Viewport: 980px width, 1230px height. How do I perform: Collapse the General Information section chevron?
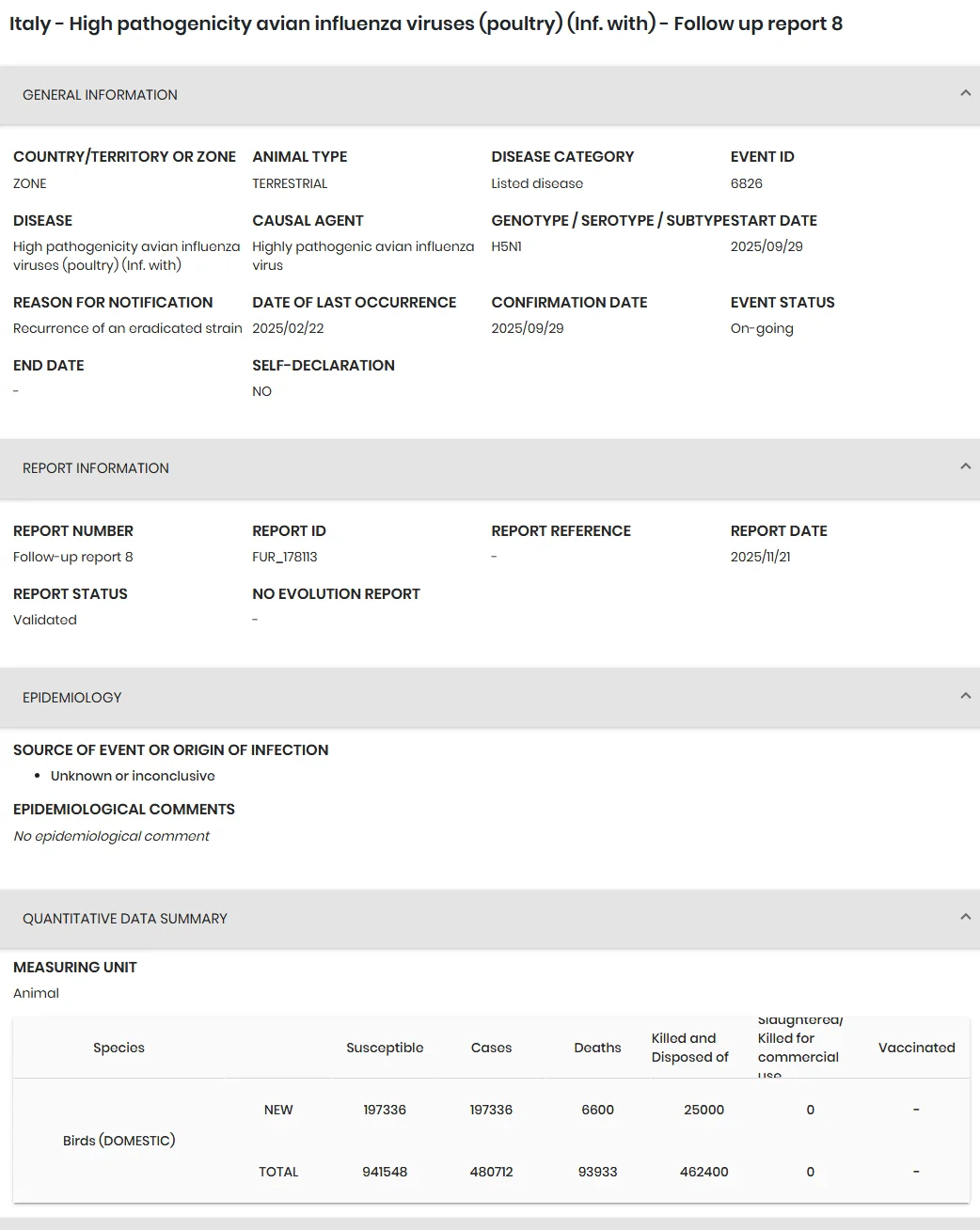point(965,93)
